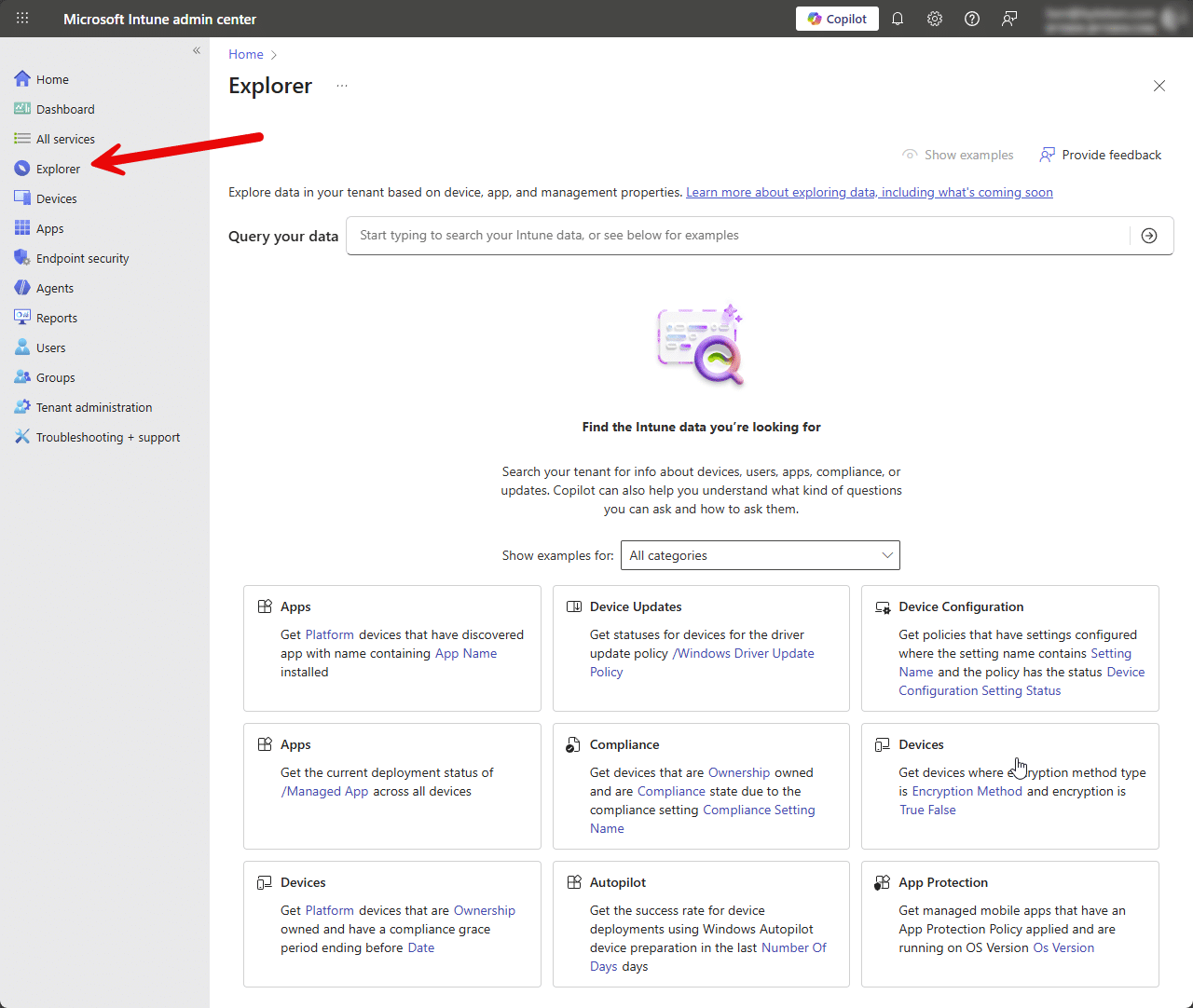Click the Copilot button
This screenshot has height=1008, width=1193.
(x=837, y=19)
